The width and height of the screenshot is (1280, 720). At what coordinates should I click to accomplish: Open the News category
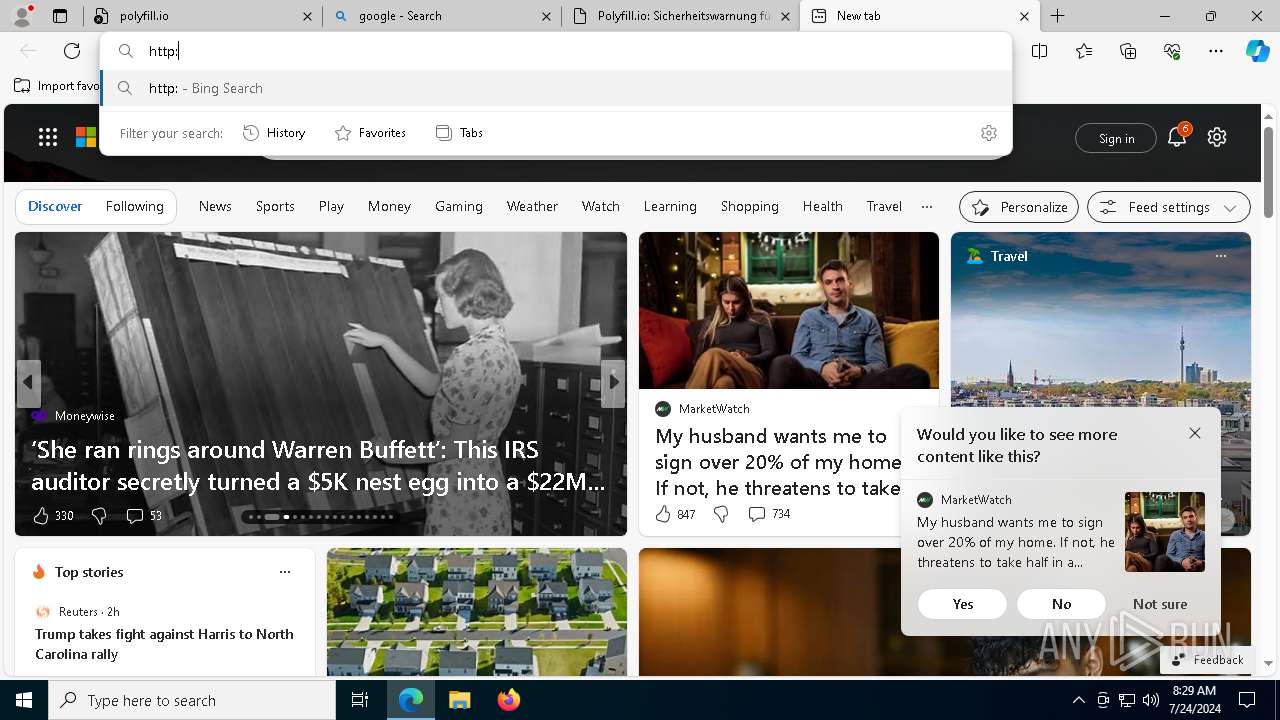[215, 206]
